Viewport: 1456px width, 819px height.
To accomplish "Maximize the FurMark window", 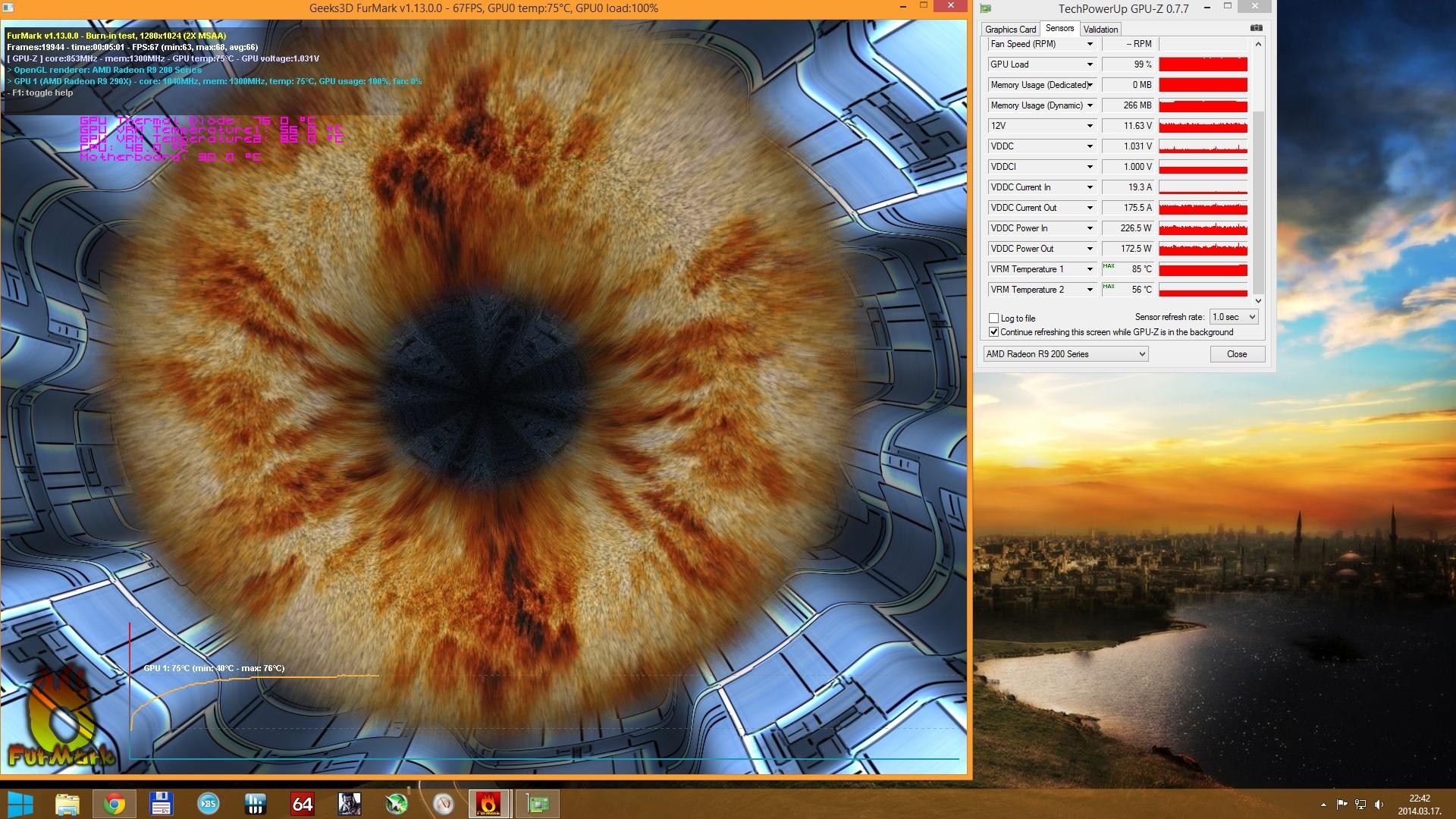I will (923, 6).
